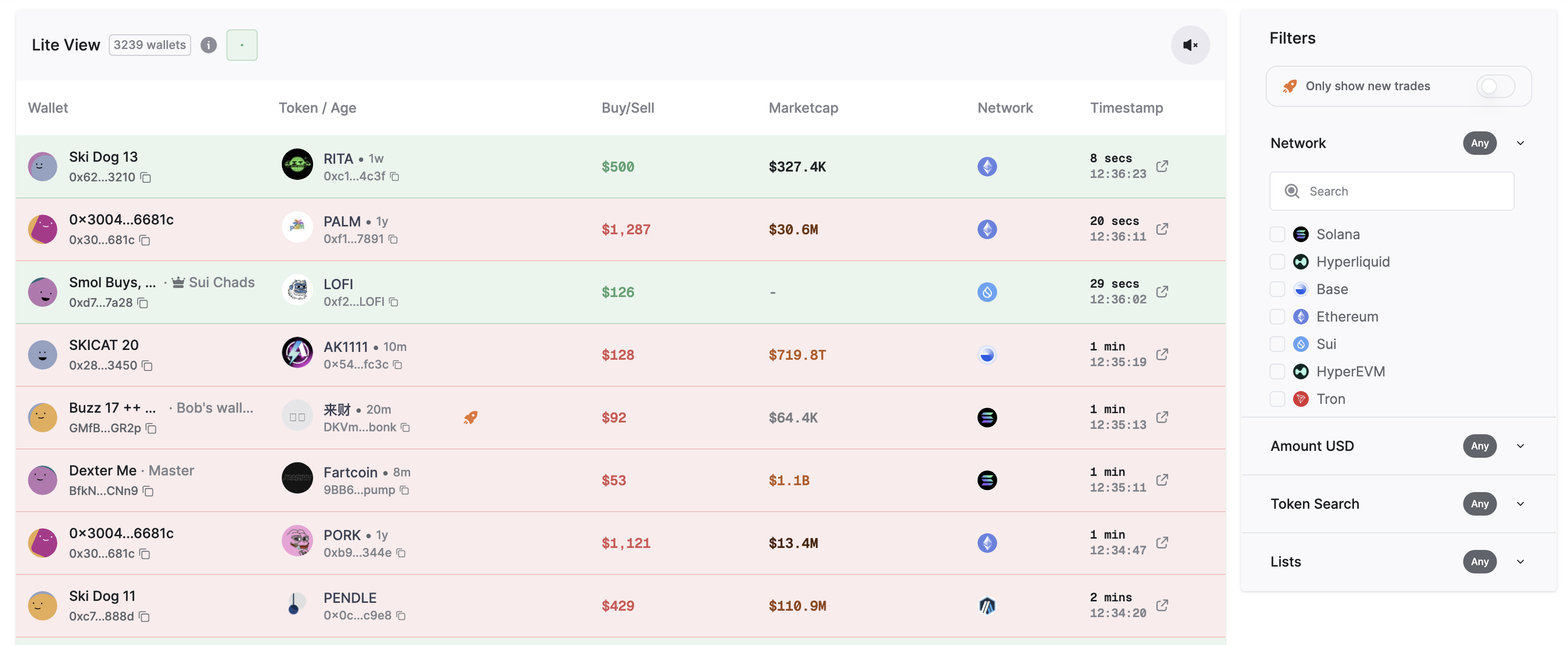Expand the Token Search filter
1568x645 pixels.
tap(1520, 504)
